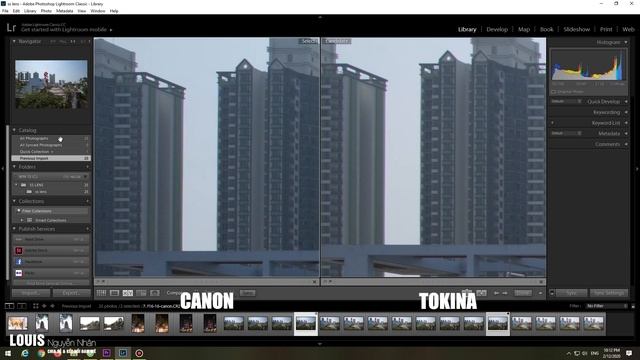Click the Done button in compare toolbar

pyautogui.click(x=523, y=293)
